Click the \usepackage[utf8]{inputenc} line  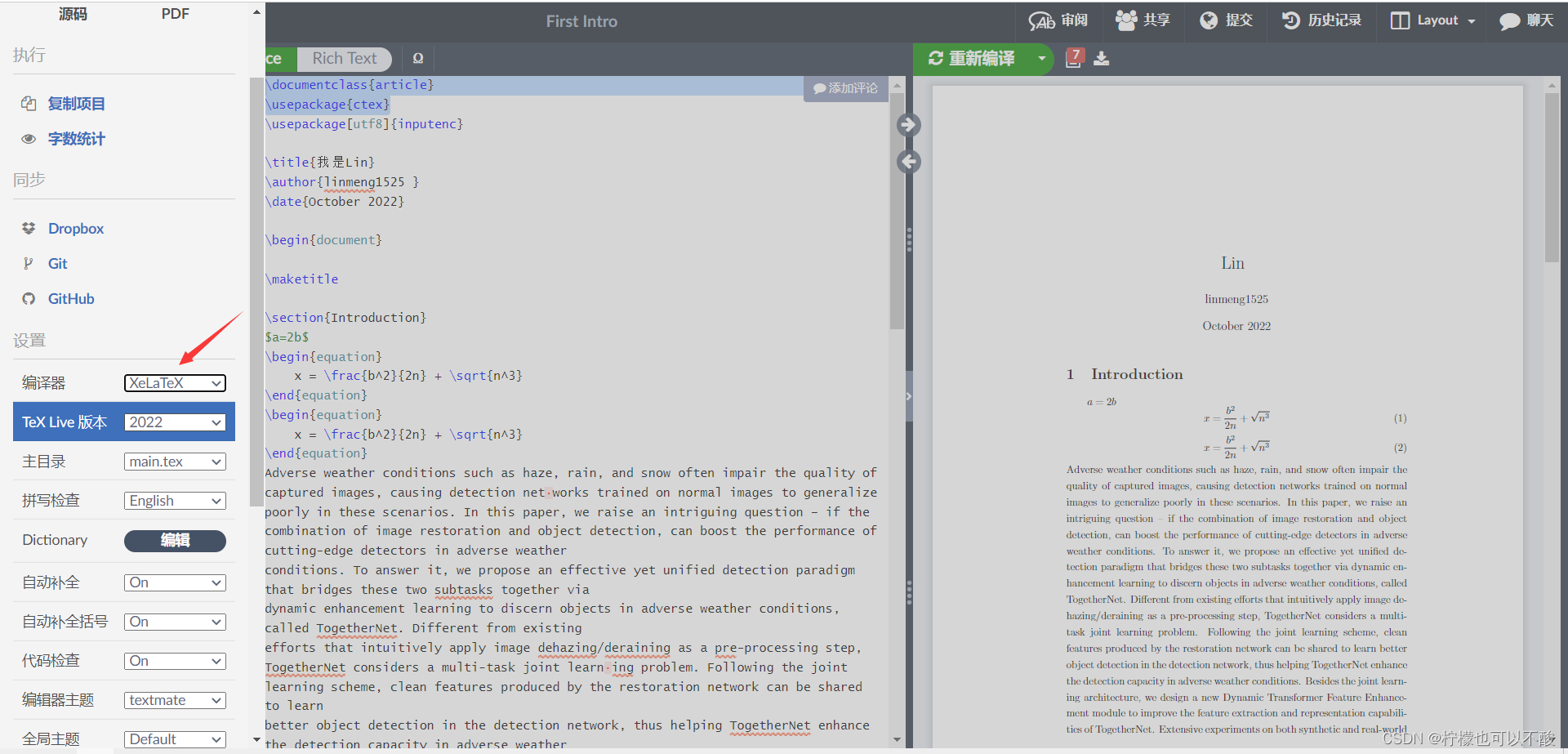pos(364,124)
